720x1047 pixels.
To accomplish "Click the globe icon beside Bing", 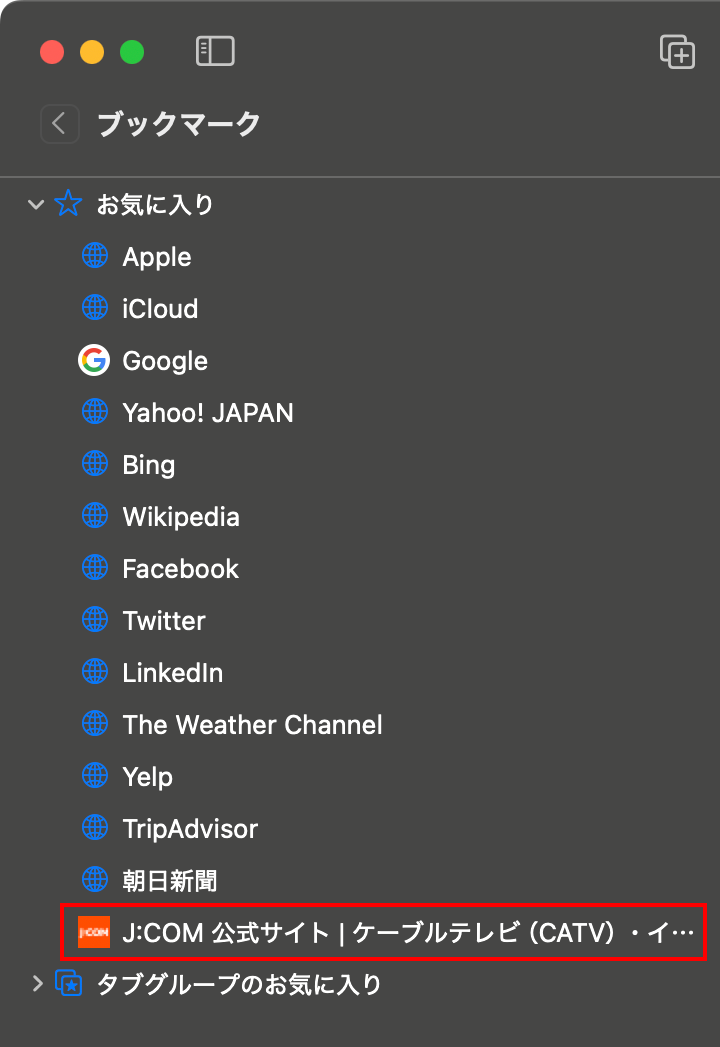I will [x=95, y=464].
